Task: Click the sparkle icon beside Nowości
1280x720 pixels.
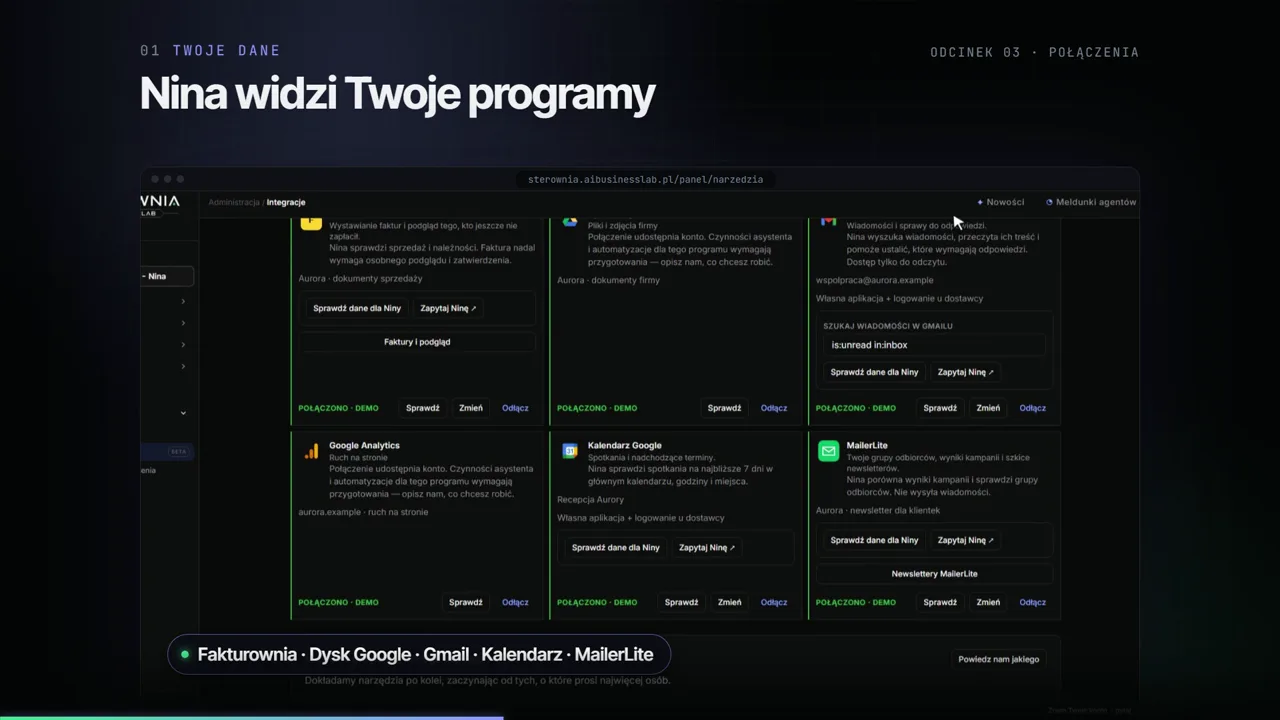Action: 980,202
